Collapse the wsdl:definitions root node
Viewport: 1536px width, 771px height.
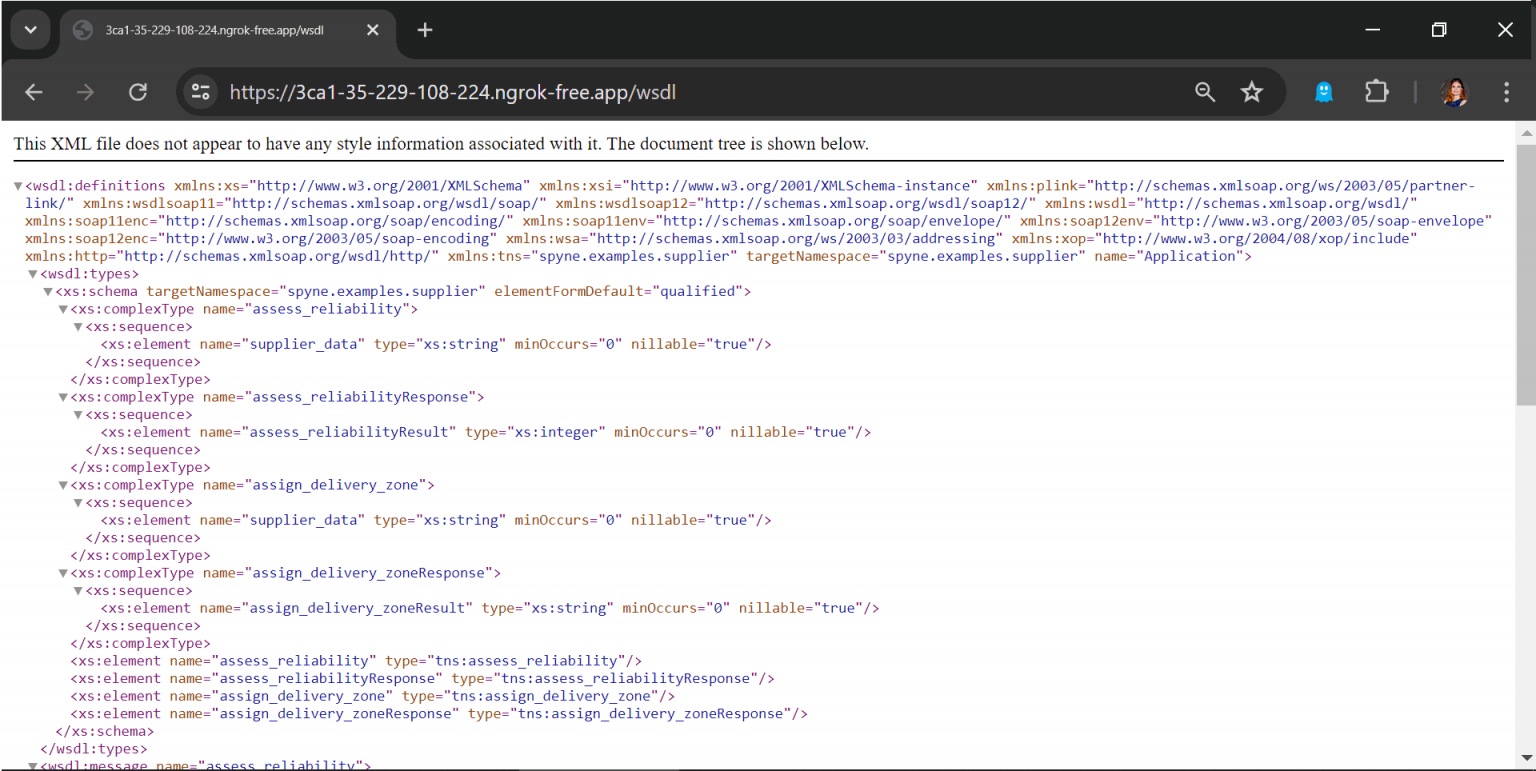[18, 186]
